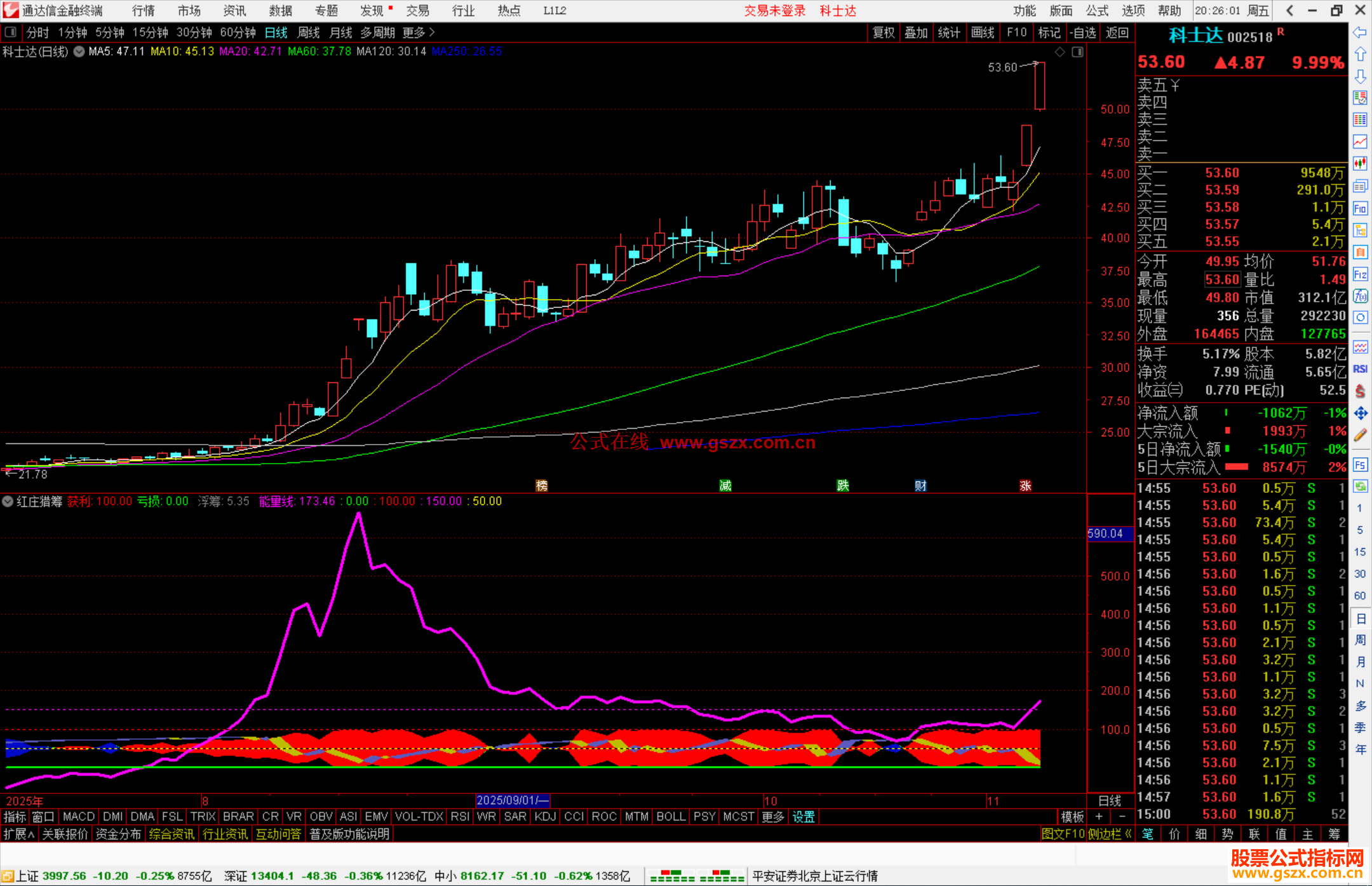The height and width of the screenshot is (886, 1372).
Task: Click the back arrow icon in right sidebar
Action: coord(1360,32)
